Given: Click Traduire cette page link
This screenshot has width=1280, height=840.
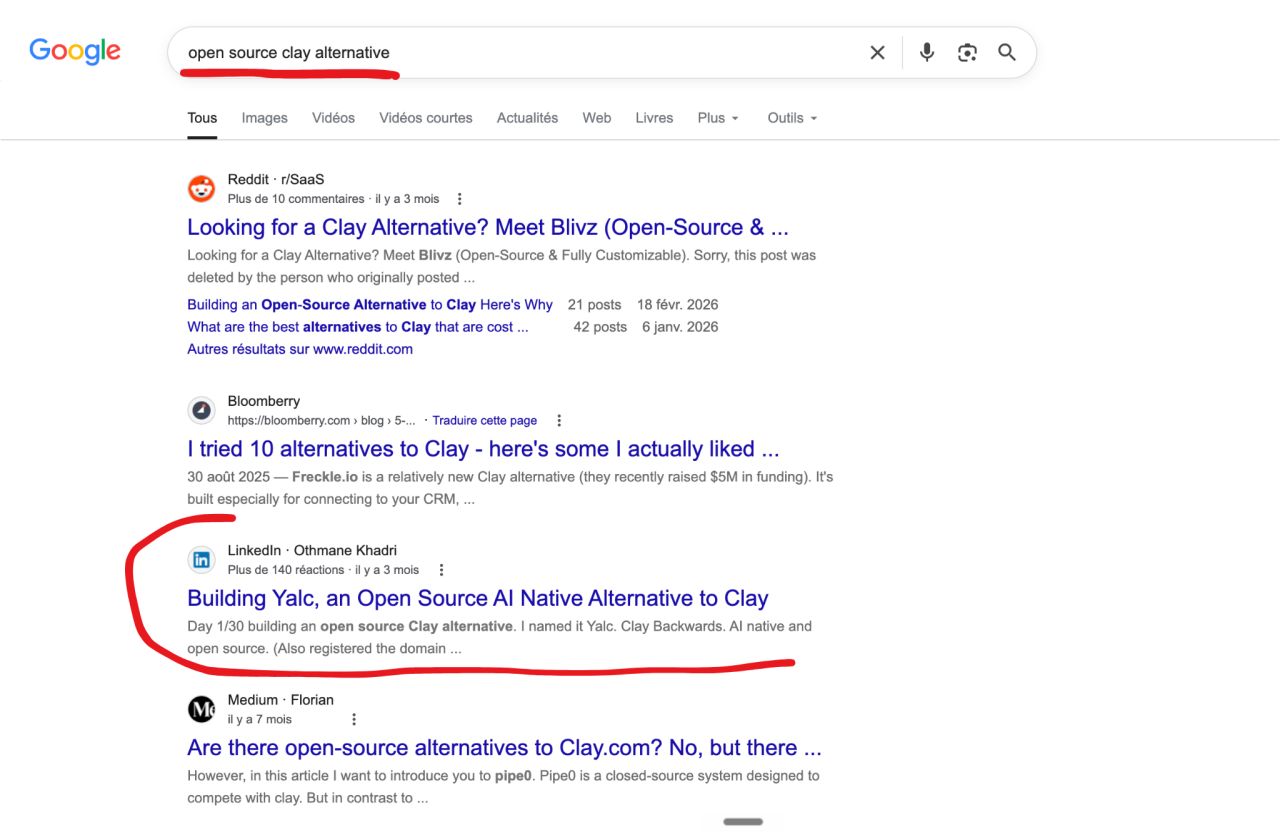Looking at the screenshot, I should click(485, 421).
